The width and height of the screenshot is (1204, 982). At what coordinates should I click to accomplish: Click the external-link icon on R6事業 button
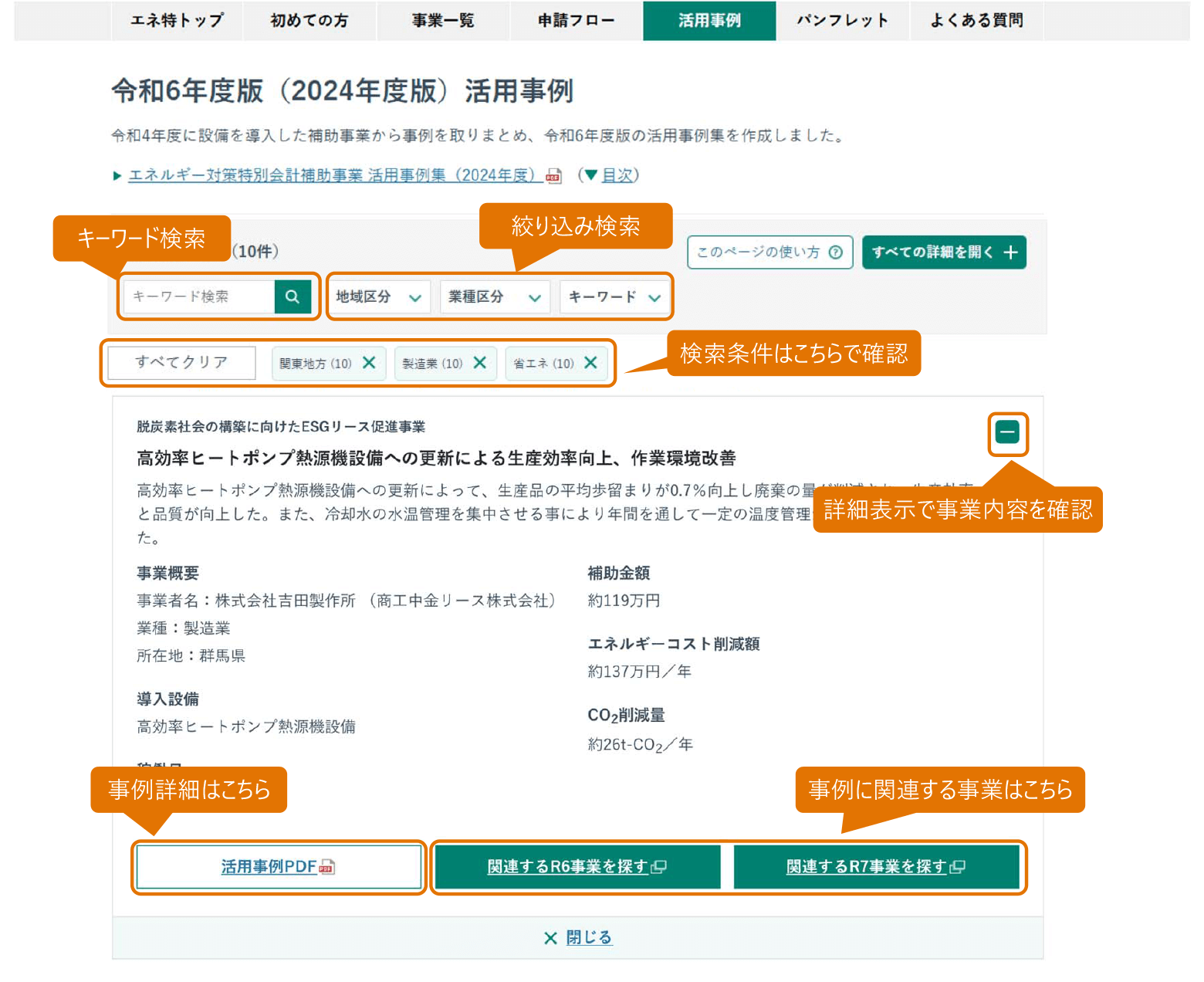click(x=658, y=867)
